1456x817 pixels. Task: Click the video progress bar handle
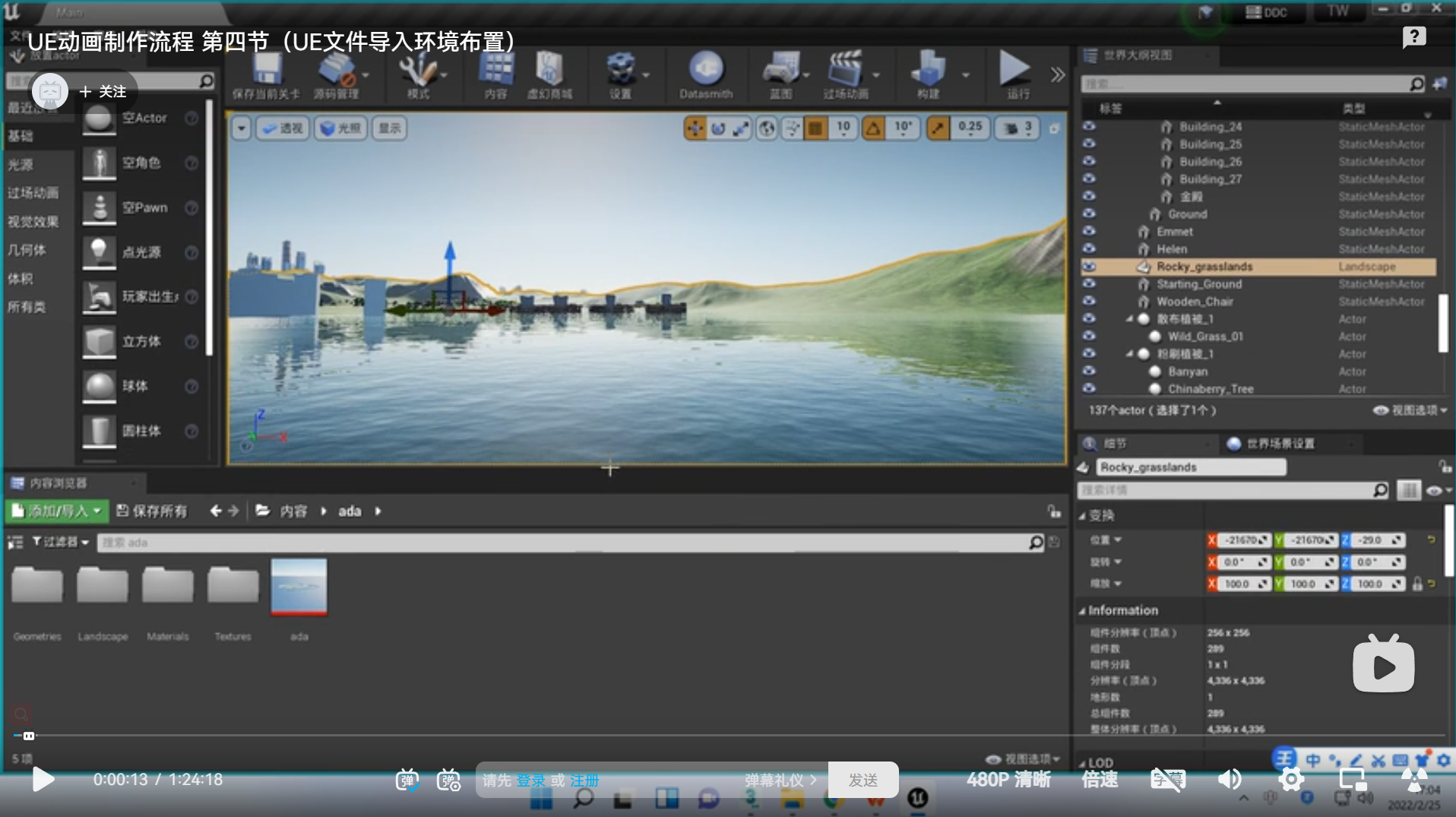click(x=28, y=736)
